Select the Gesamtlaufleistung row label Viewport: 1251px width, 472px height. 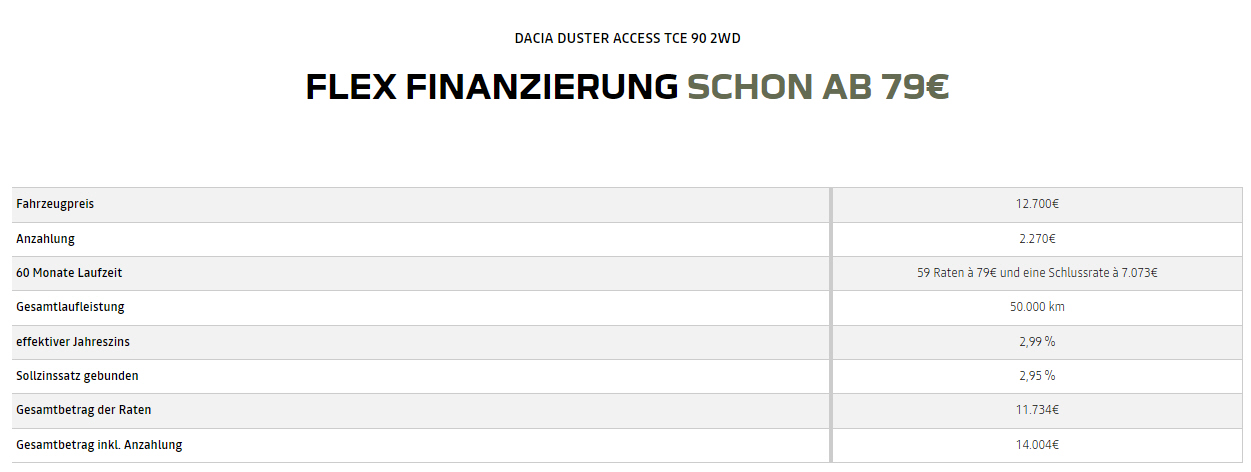pyautogui.click(x=70, y=307)
